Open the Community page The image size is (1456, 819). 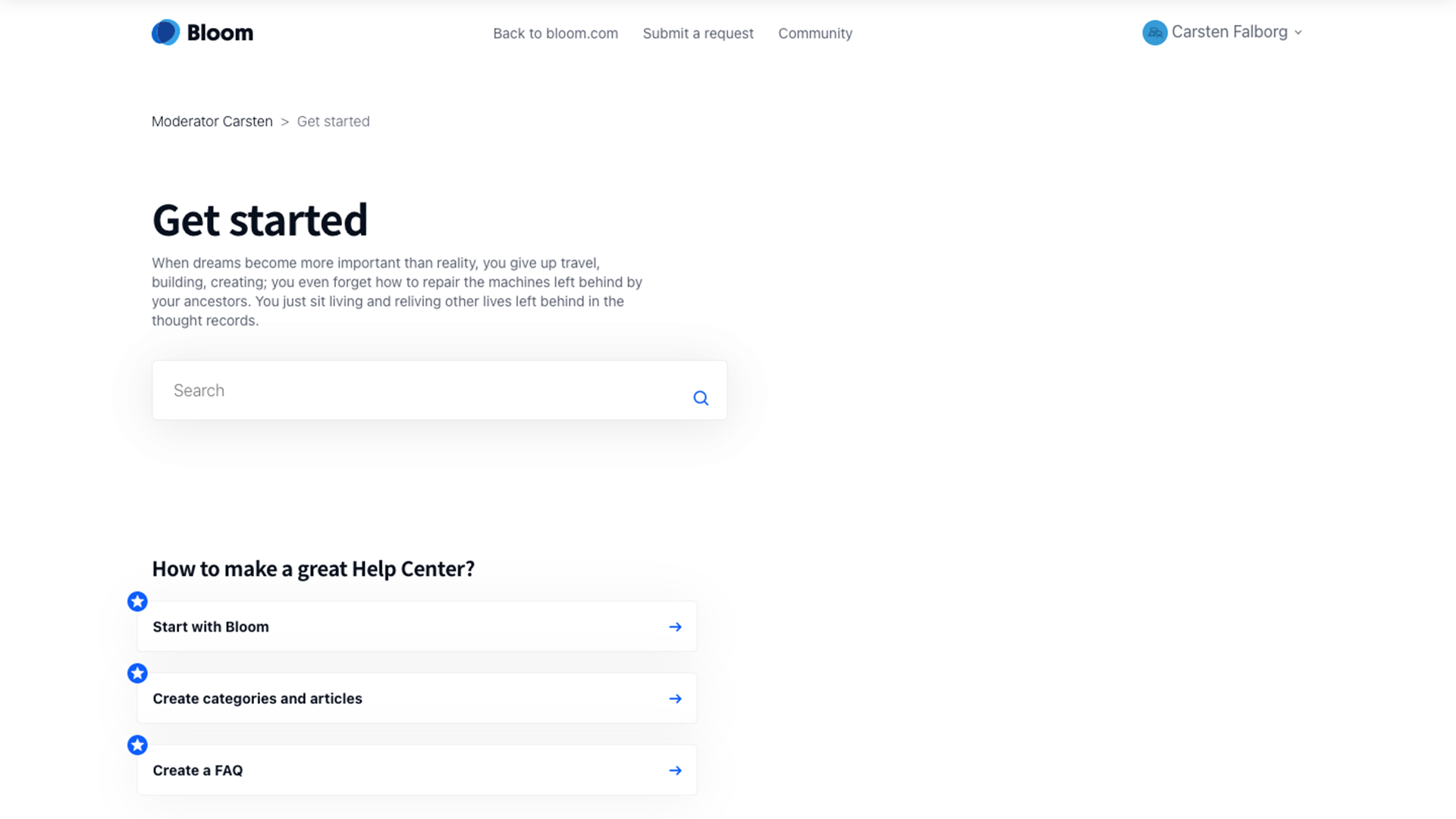[815, 33]
